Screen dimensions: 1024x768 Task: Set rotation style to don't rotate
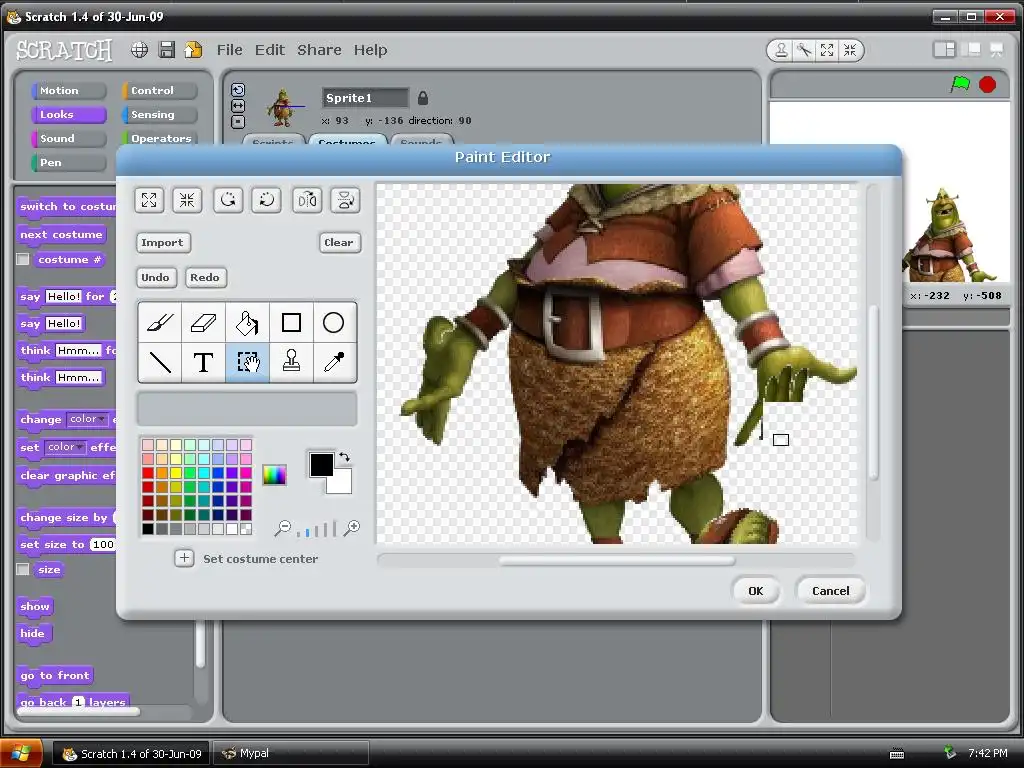click(x=238, y=121)
